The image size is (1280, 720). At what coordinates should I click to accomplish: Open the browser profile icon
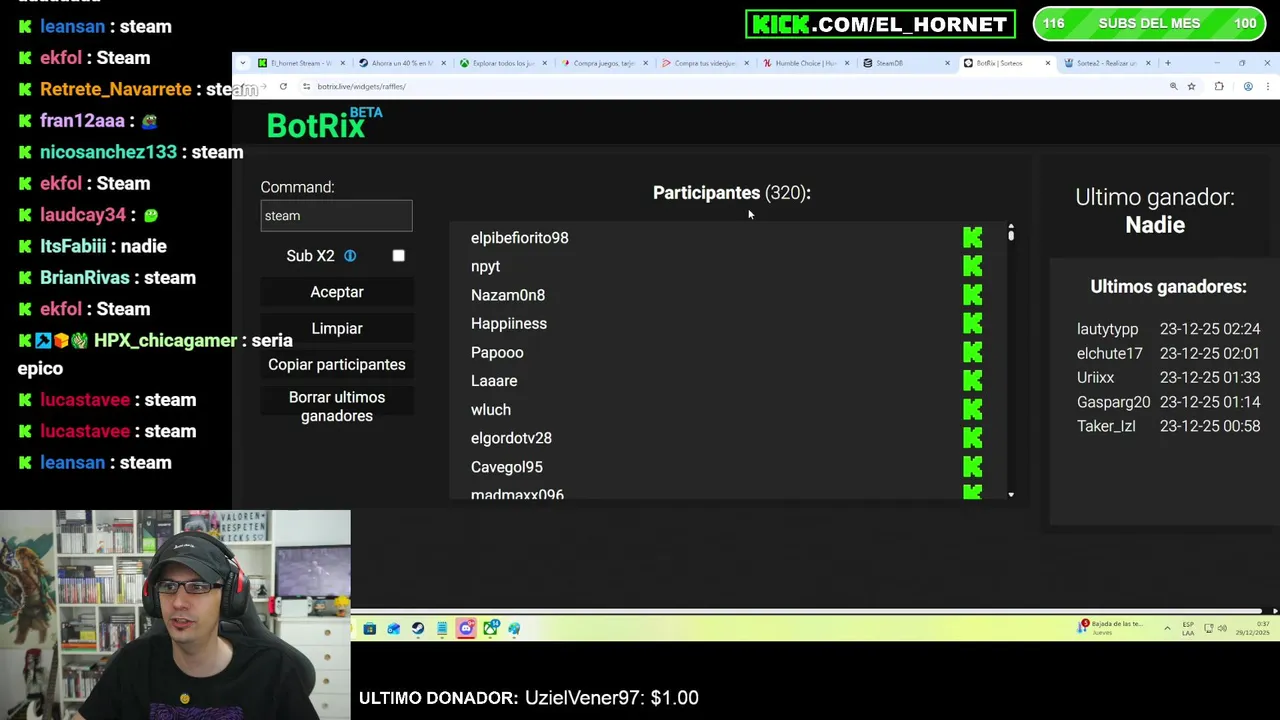pyautogui.click(x=1248, y=86)
